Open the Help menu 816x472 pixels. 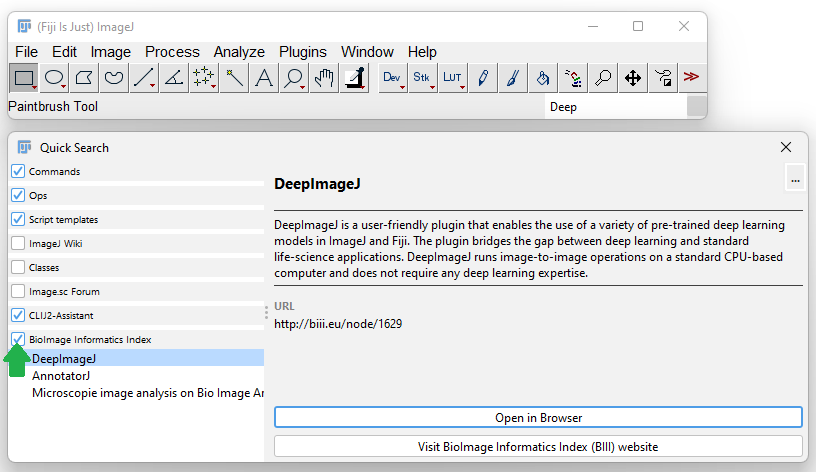[422, 52]
